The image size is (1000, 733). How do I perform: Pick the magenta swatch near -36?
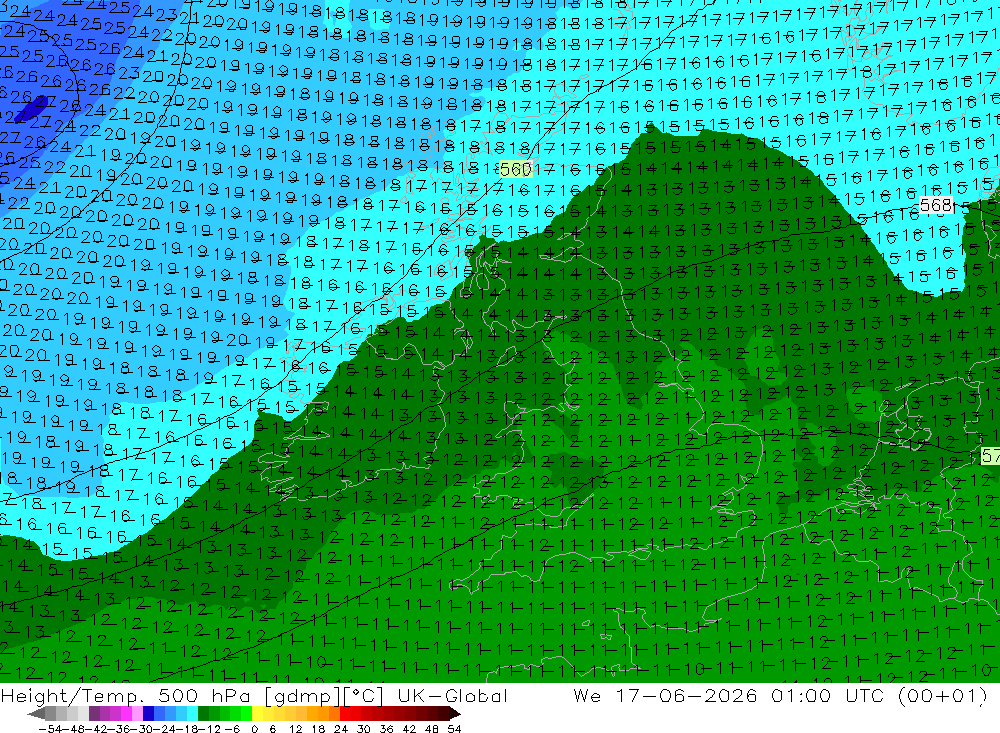click(x=126, y=714)
